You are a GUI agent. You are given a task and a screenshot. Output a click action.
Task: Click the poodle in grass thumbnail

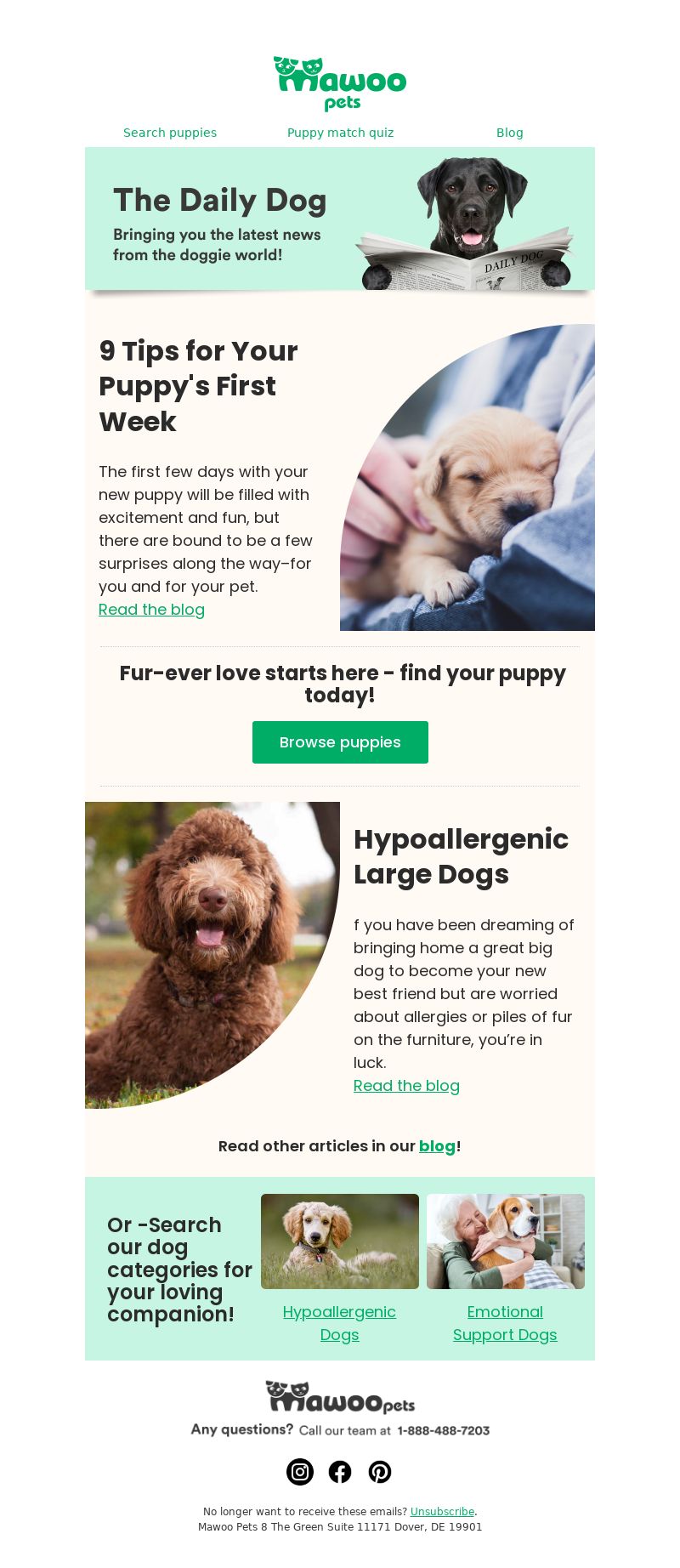(x=340, y=1241)
